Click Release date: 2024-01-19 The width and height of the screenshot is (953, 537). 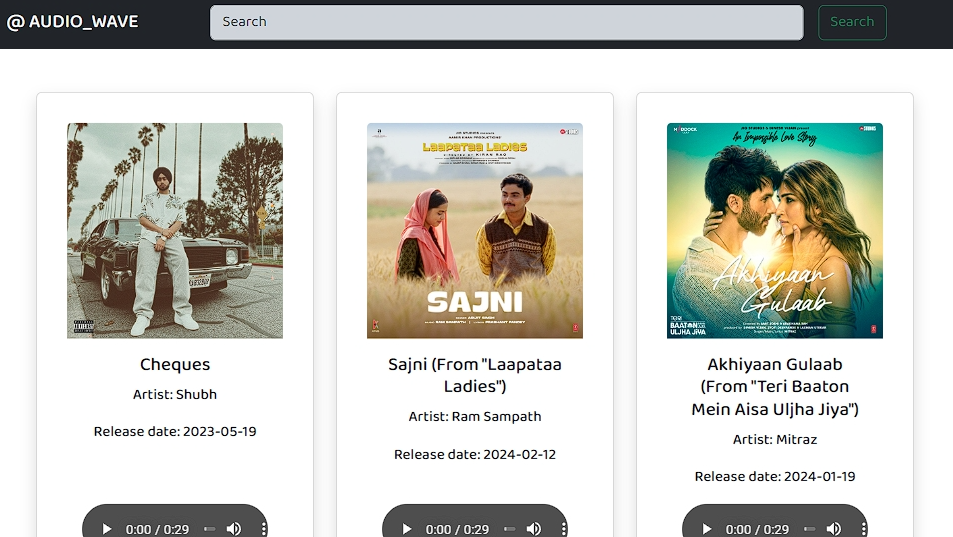(775, 476)
